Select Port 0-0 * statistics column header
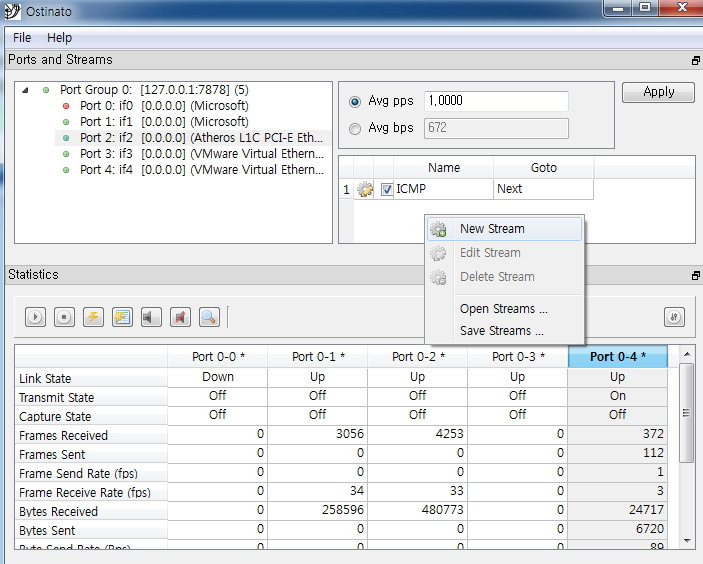The width and height of the screenshot is (703, 564). 218,357
